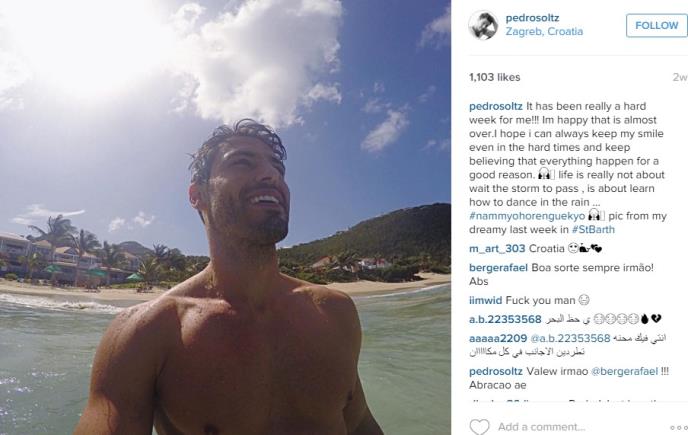Click the 2w post timestamp
Image resolution: width=688 pixels, height=435 pixels.
(680, 77)
